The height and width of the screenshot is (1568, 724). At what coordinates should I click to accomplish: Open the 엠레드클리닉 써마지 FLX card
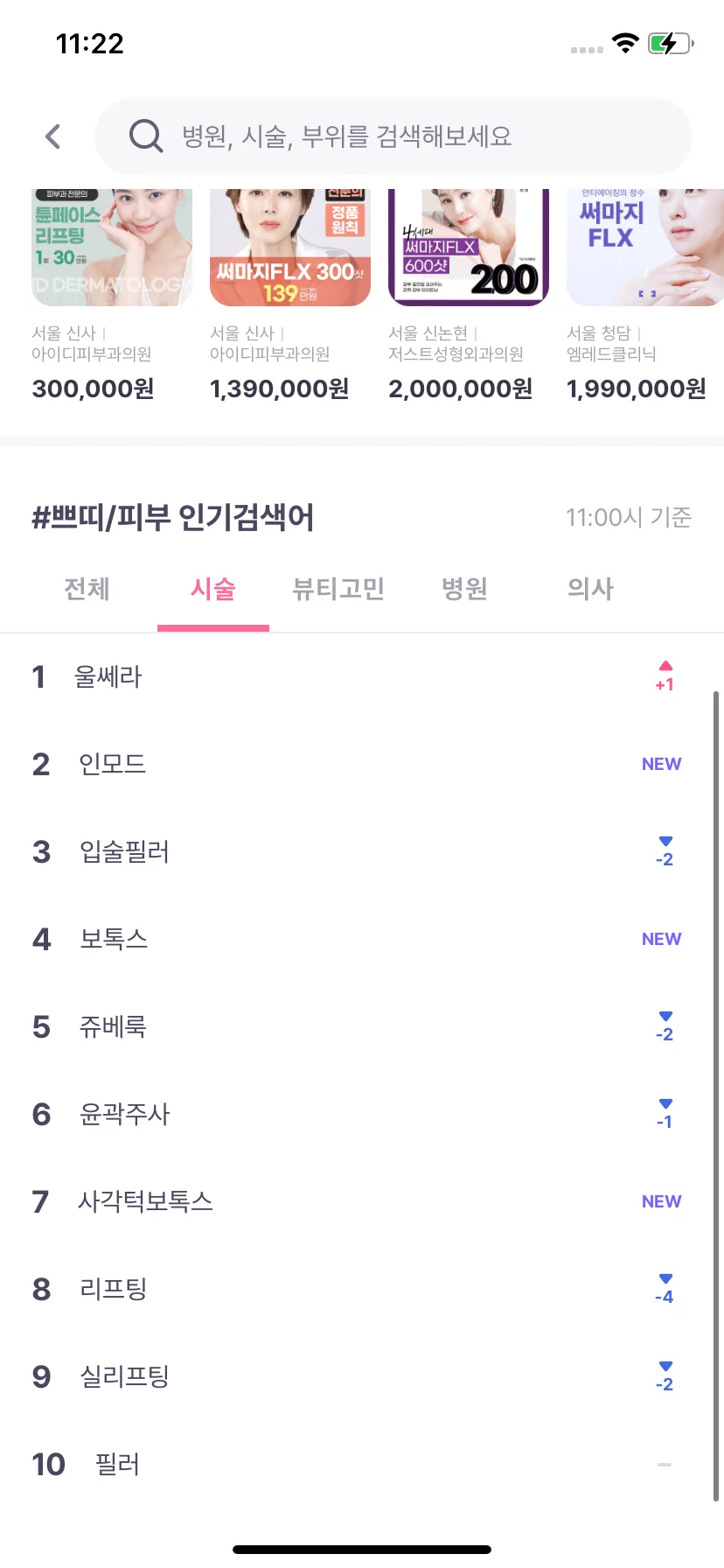click(x=645, y=295)
